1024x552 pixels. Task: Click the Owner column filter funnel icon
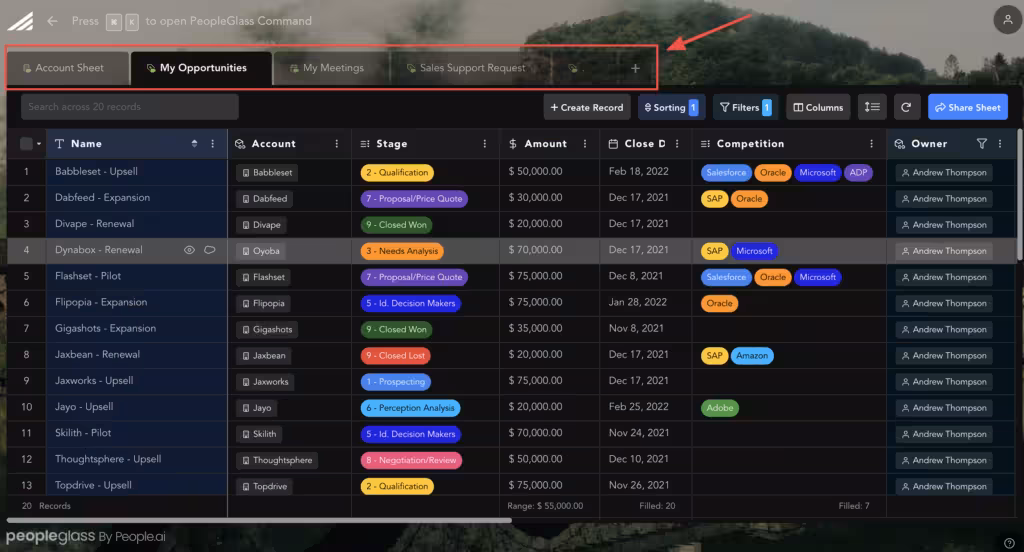982,144
